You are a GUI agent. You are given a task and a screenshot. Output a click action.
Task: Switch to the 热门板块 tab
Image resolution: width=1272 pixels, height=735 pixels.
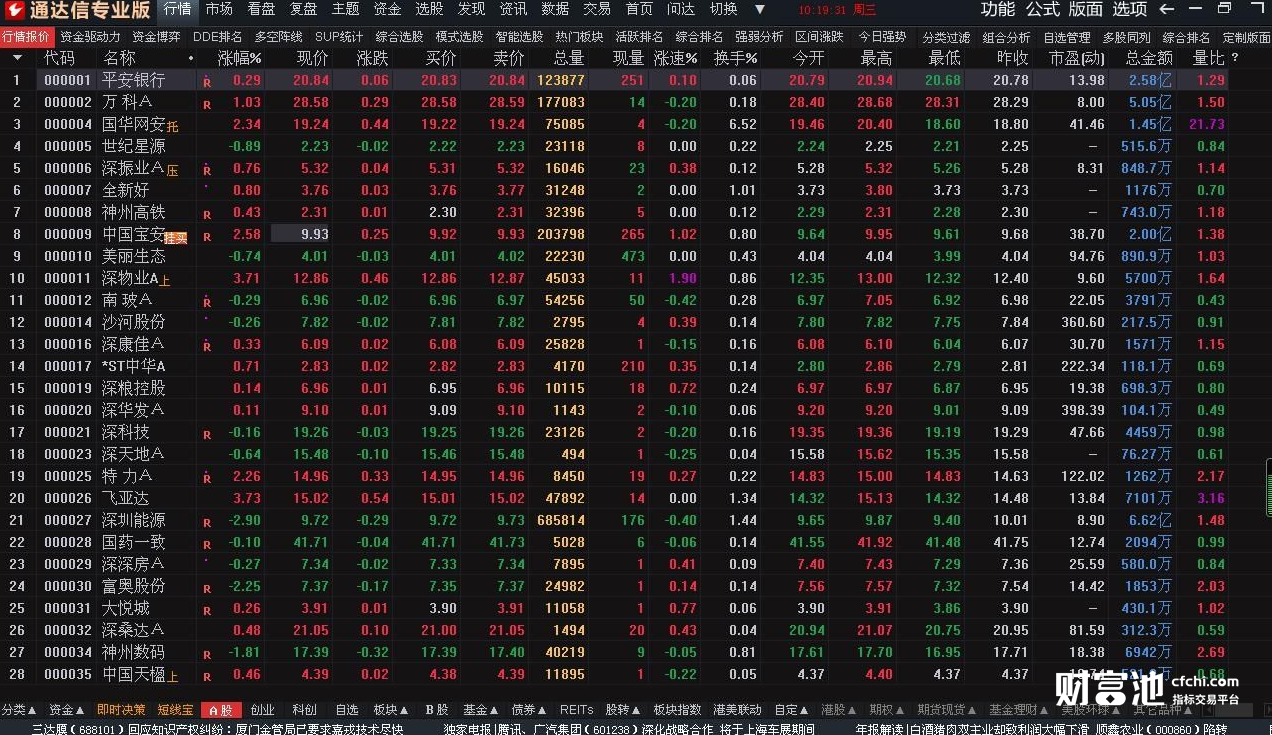(580, 37)
